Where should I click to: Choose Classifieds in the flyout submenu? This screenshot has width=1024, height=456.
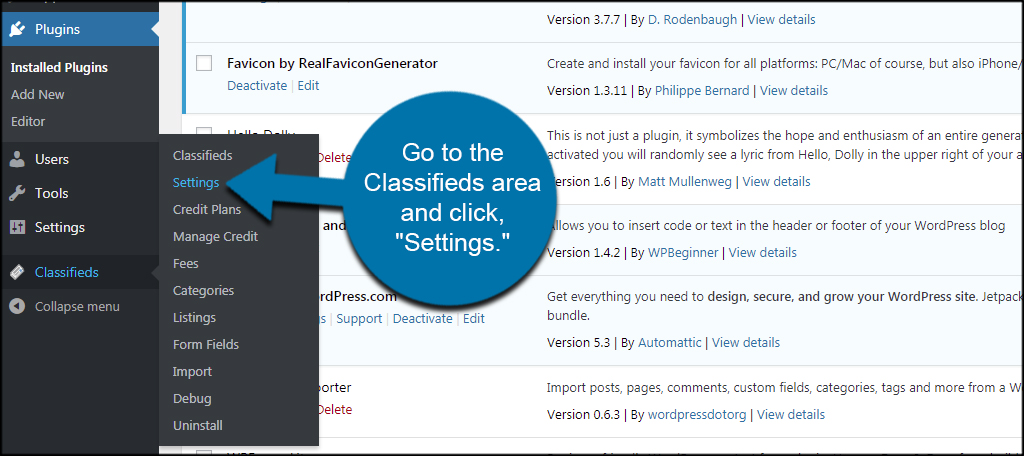tap(202, 155)
